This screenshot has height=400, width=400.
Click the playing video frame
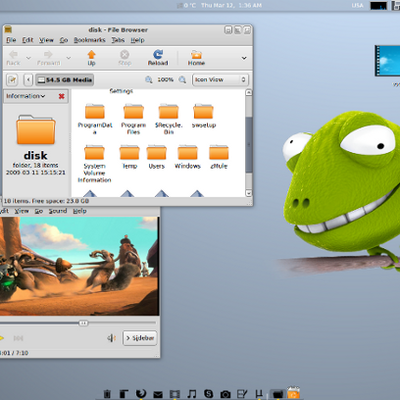79,266
